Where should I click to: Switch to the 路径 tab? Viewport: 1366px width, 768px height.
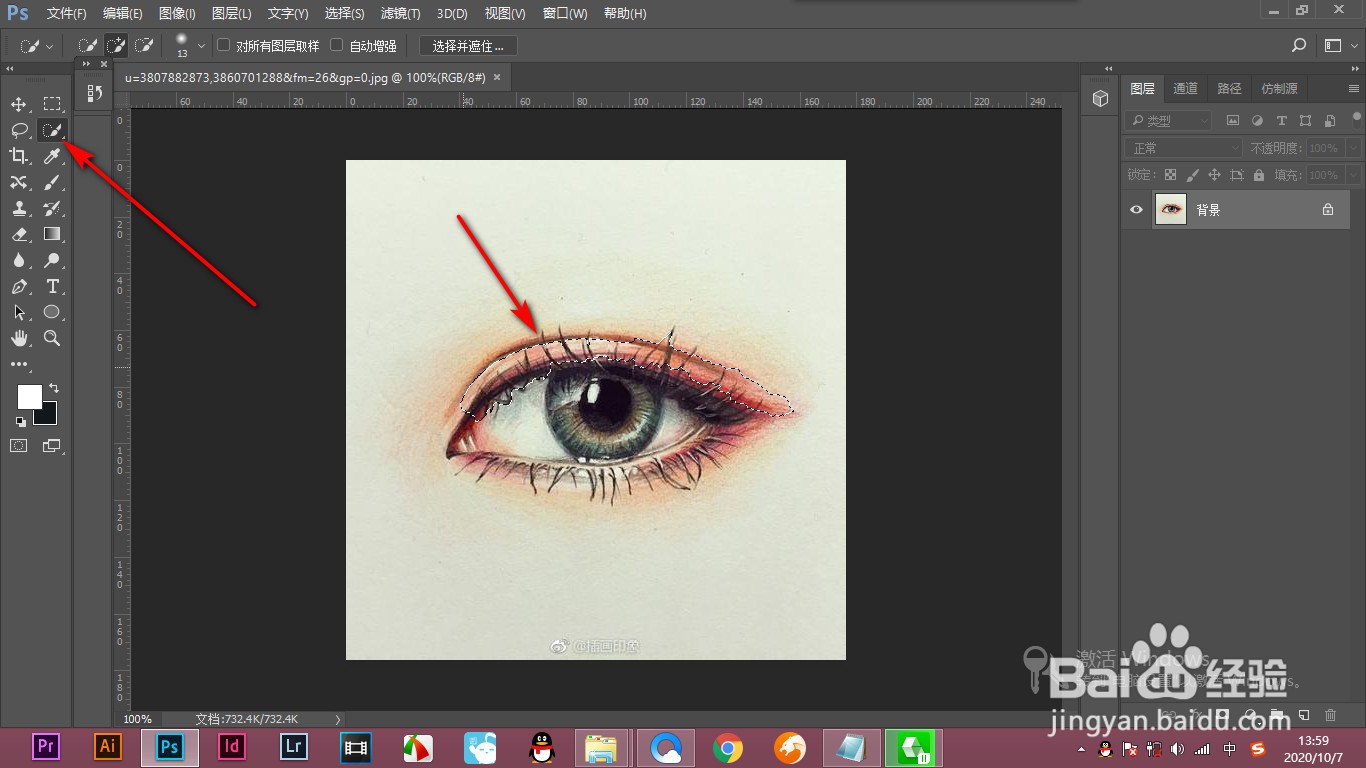tap(1229, 88)
